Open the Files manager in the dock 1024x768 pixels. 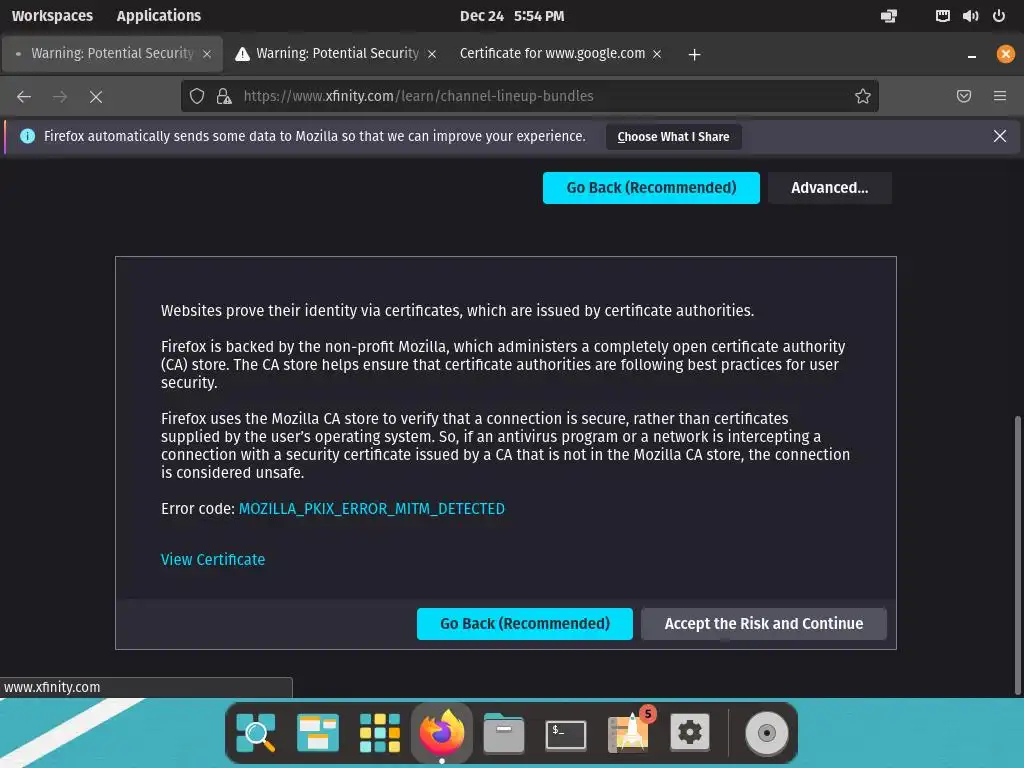point(504,733)
